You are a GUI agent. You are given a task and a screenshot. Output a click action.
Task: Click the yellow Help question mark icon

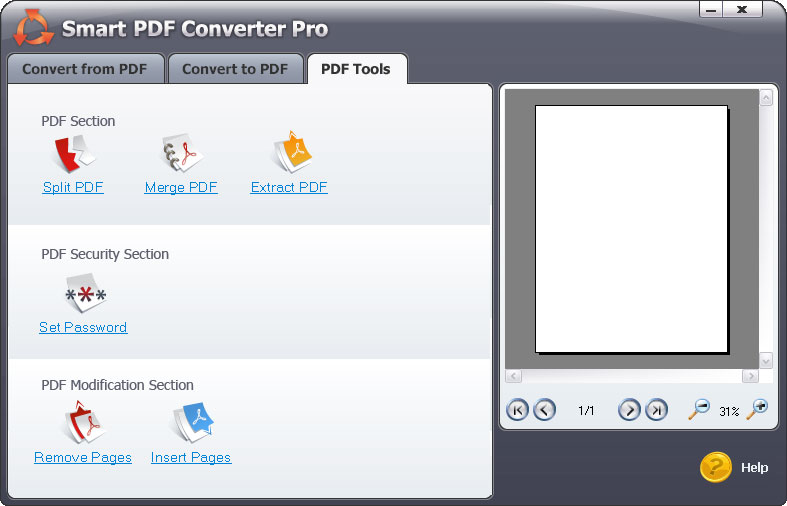point(715,467)
